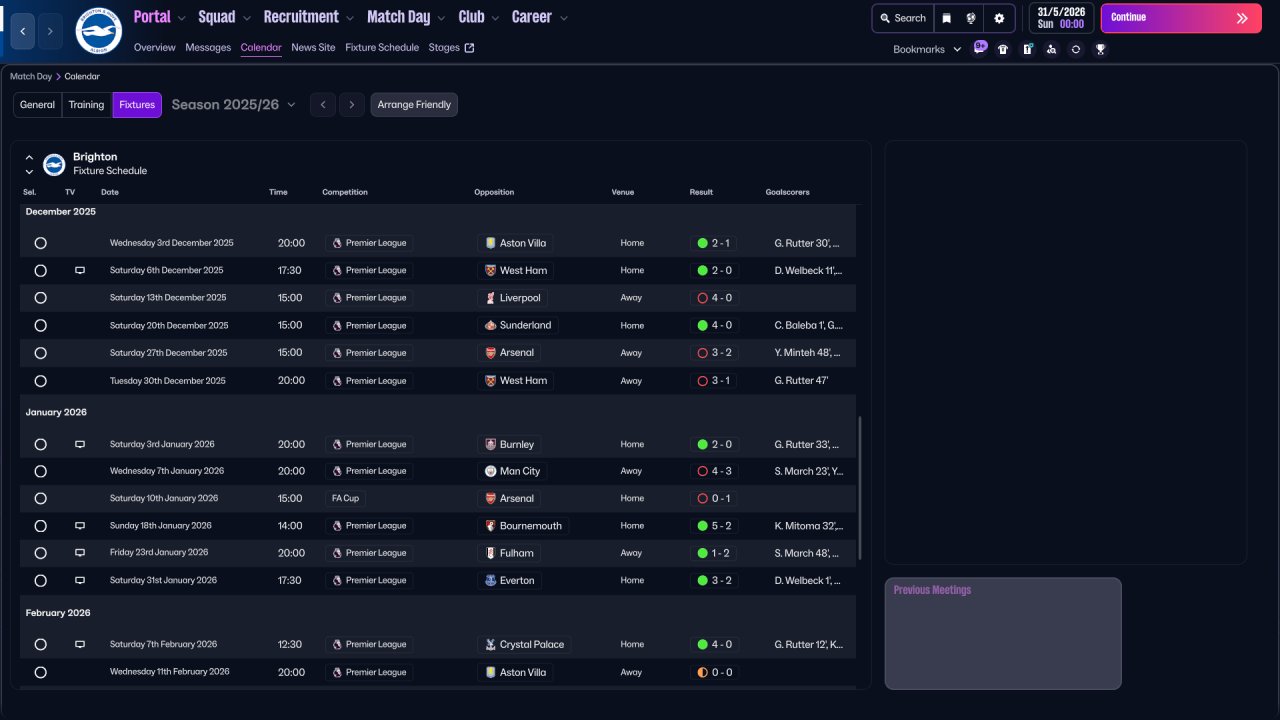Screen dimensions: 1280x720
Task: Click the Arrange Friendly button
Action: 414,105
